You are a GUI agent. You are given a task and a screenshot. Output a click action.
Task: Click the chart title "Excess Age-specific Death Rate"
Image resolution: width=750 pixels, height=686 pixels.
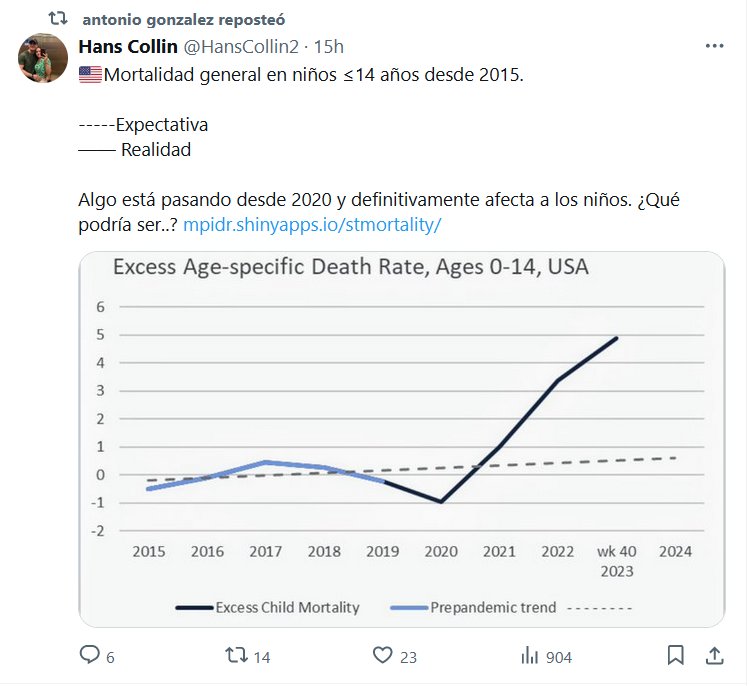pos(350,268)
